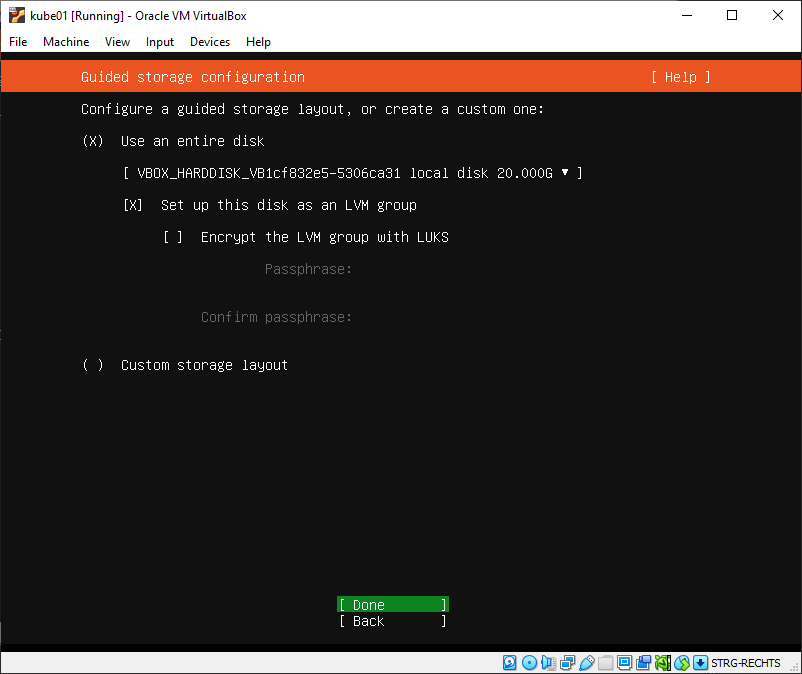Image resolution: width=802 pixels, height=674 pixels.
Task: Click the green CPU chip status icon
Action: tap(663, 663)
